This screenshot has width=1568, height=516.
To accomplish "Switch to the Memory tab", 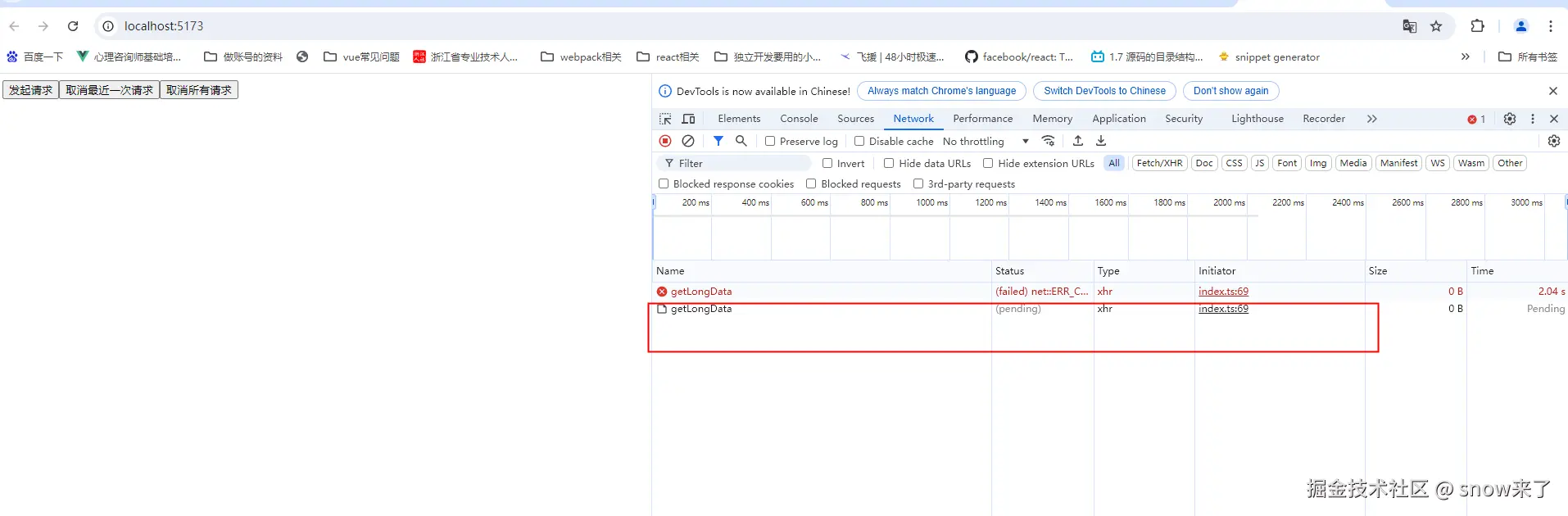I will pos(1053,119).
